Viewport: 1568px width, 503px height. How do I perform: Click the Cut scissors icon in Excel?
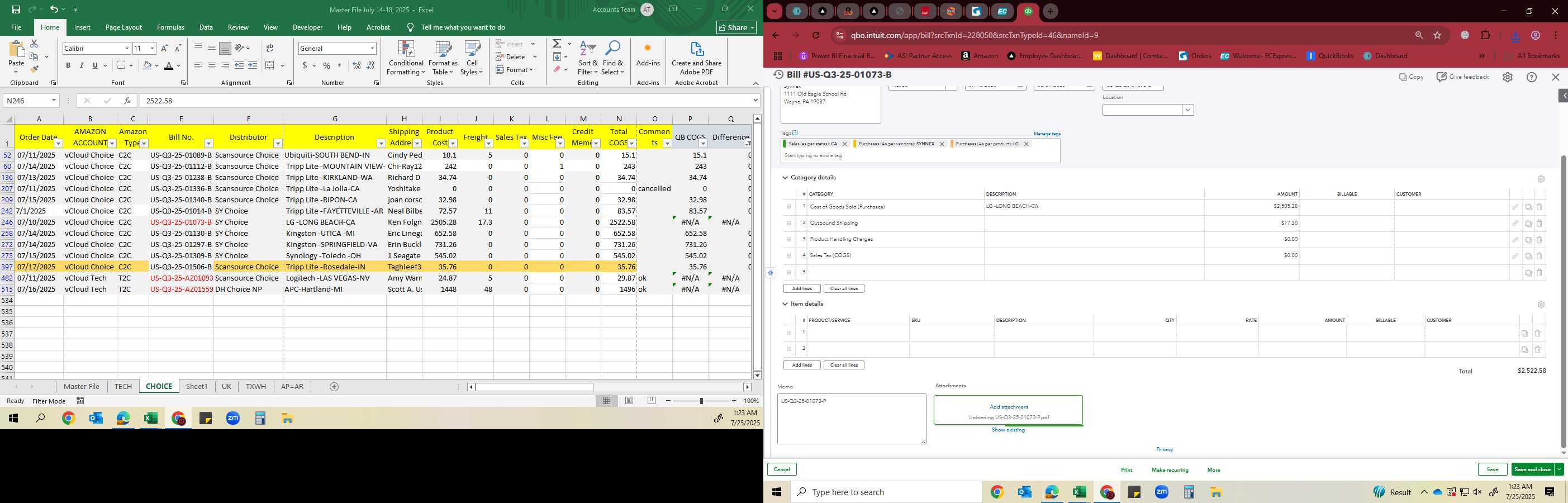(x=34, y=44)
